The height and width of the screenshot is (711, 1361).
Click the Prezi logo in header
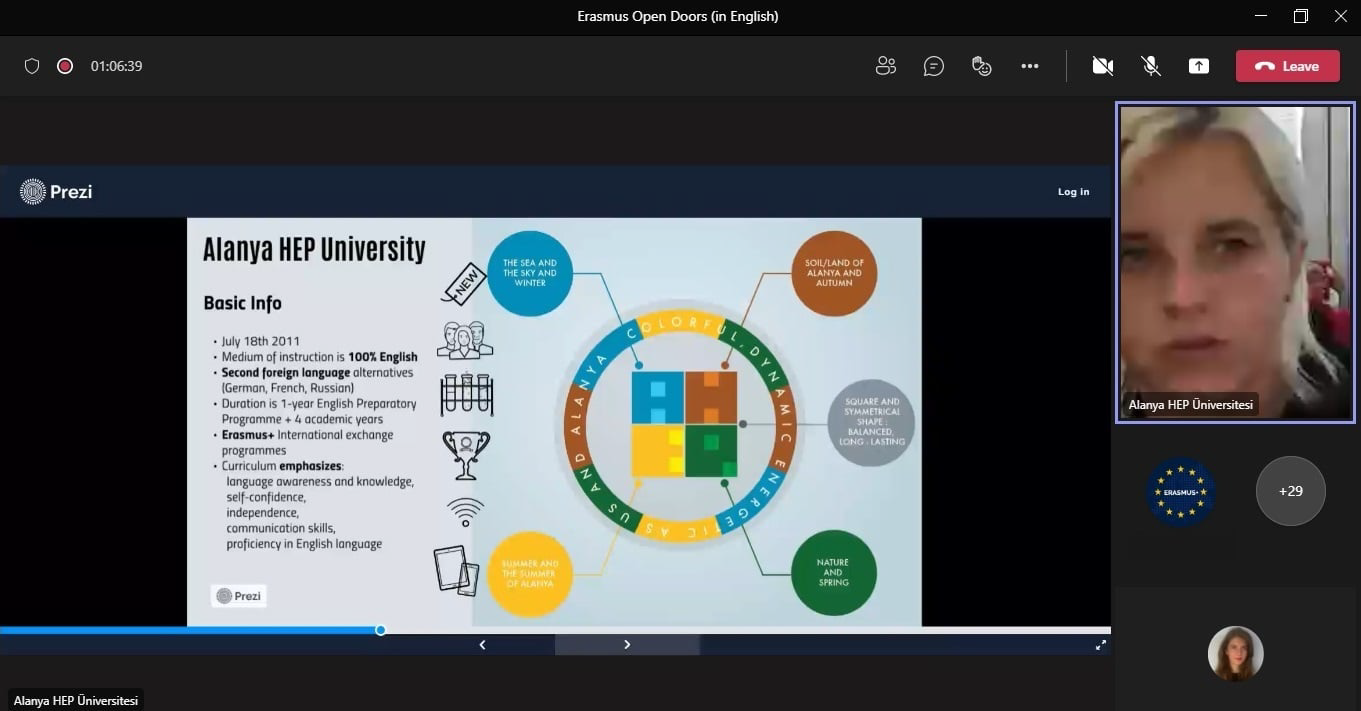[57, 191]
